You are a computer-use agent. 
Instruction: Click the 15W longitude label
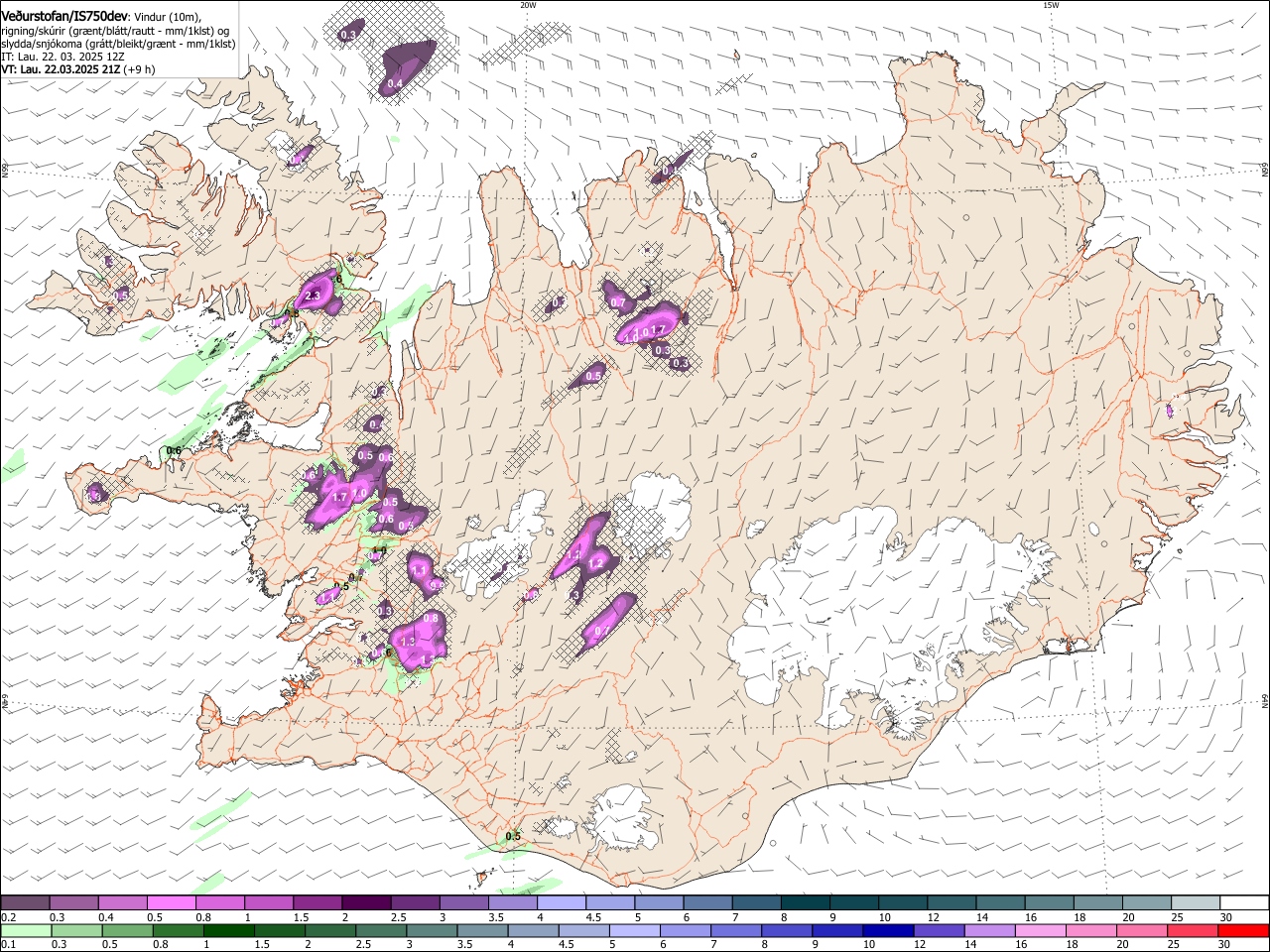point(1051,5)
